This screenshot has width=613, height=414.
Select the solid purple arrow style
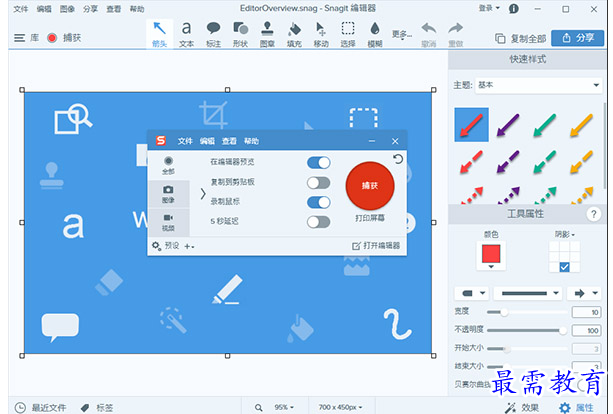[x=508, y=125]
